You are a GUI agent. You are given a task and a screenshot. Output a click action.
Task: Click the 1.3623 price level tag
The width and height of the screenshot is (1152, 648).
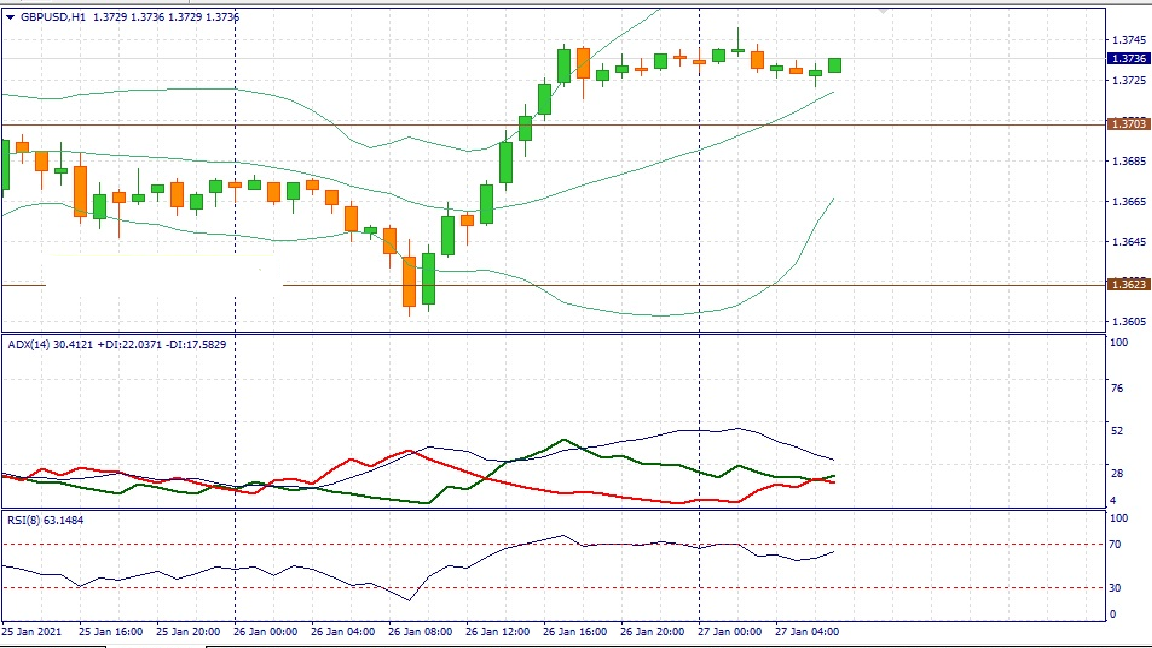point(1128,285)
